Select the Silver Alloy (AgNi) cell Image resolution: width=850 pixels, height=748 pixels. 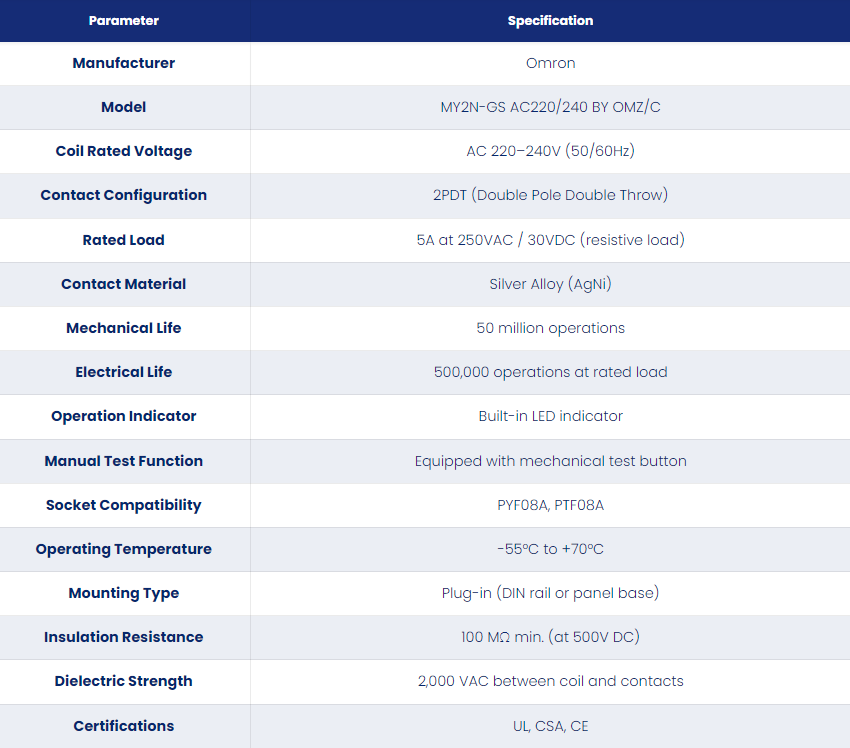point(550,284)
